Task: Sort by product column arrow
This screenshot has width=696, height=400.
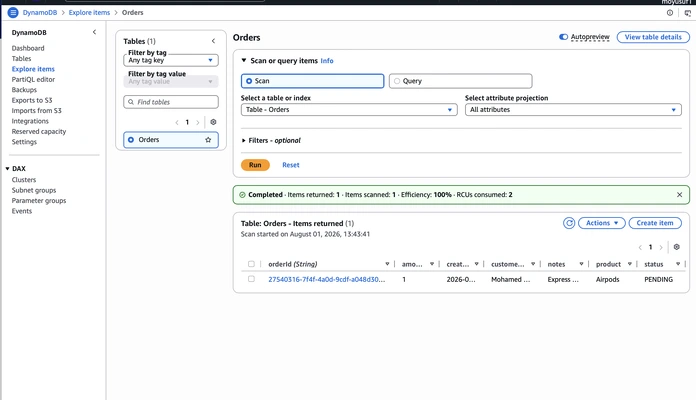Action: pyautogui.click(x=629, y=264)
